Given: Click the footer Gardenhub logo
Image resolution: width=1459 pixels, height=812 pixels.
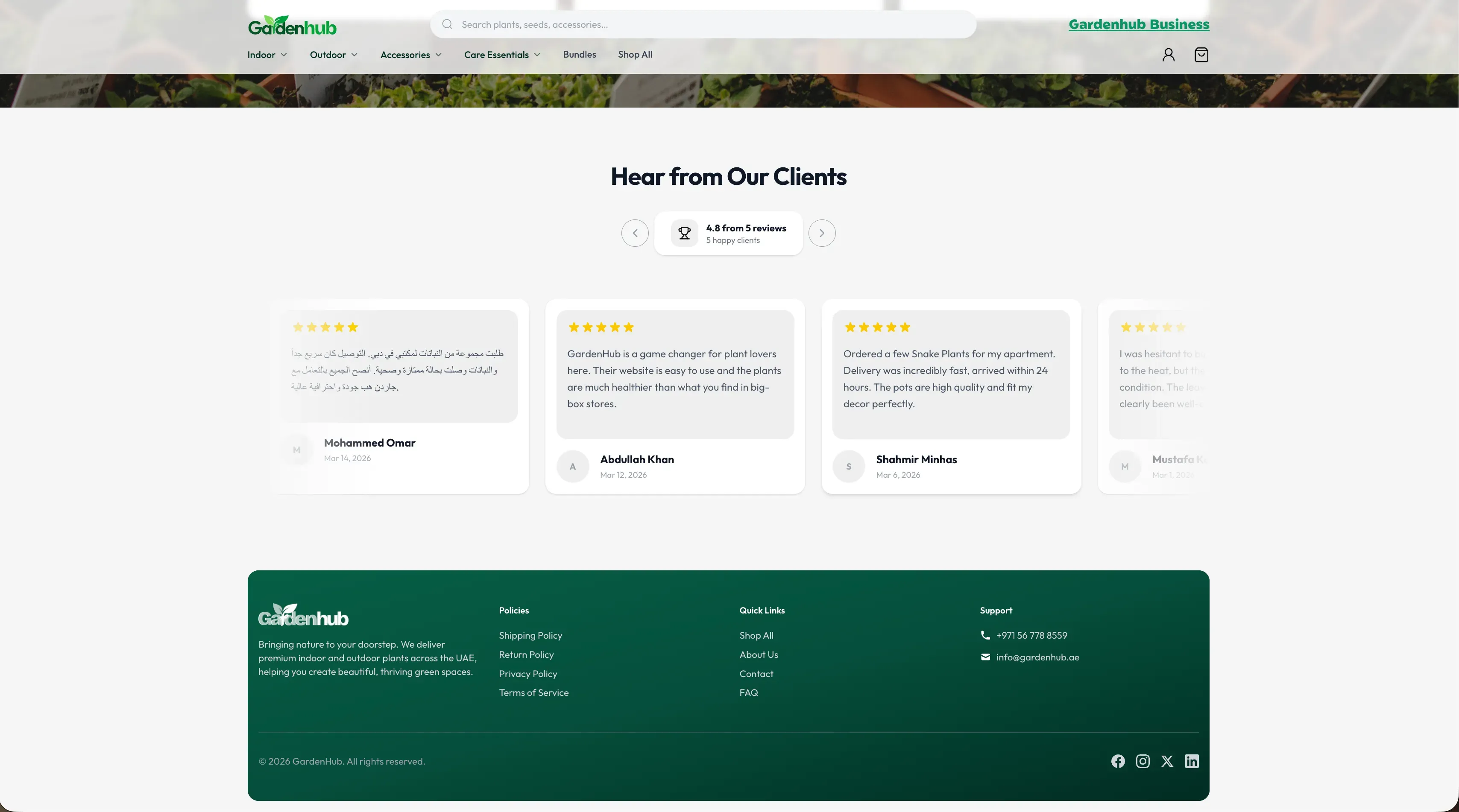Looking at the screenshot, I should point(303,615).
